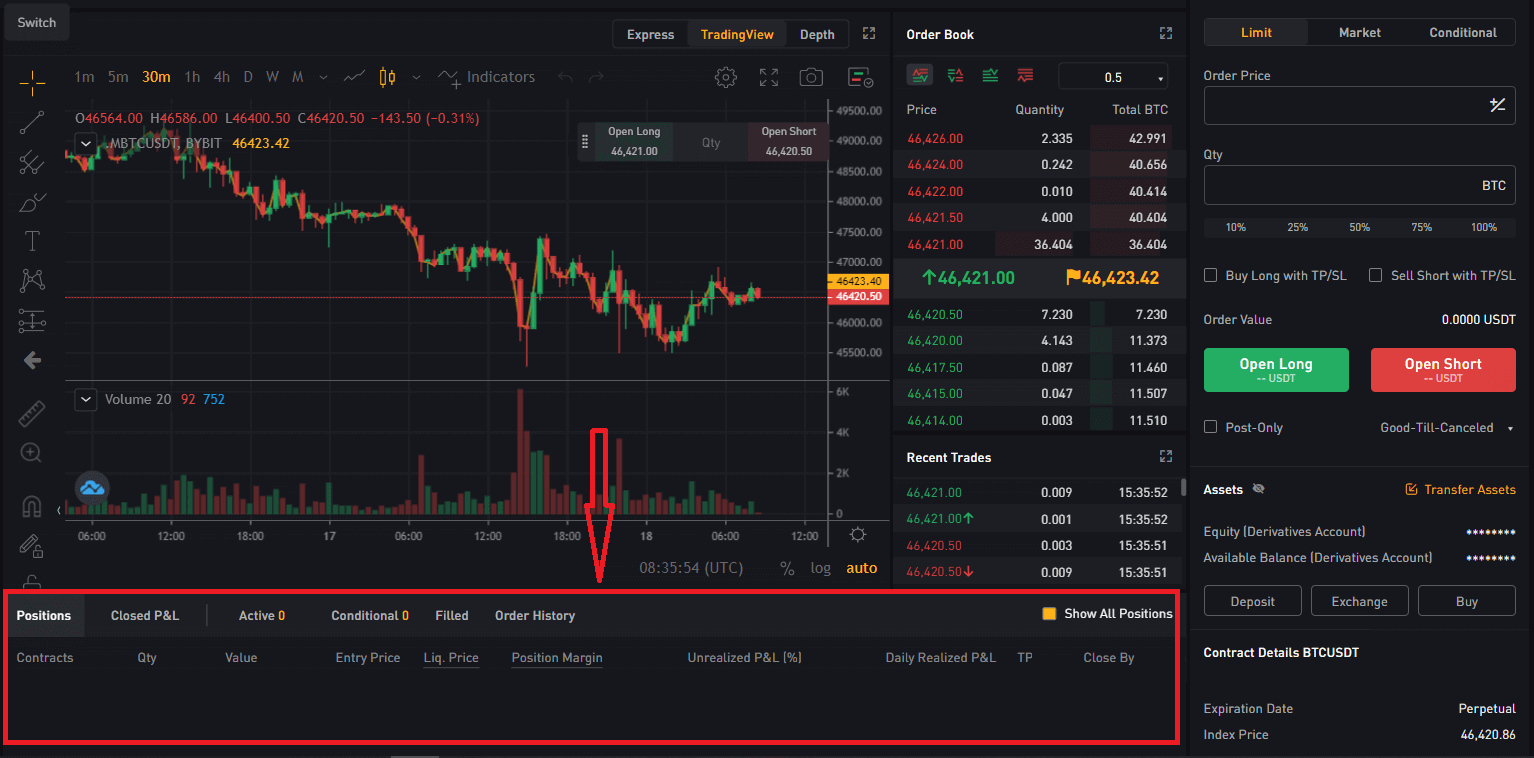Set quantity to 50% on the percentage selector
Image resolution: width=1534 pixels, height=758 pixels.
click(x=1359, y=227)
